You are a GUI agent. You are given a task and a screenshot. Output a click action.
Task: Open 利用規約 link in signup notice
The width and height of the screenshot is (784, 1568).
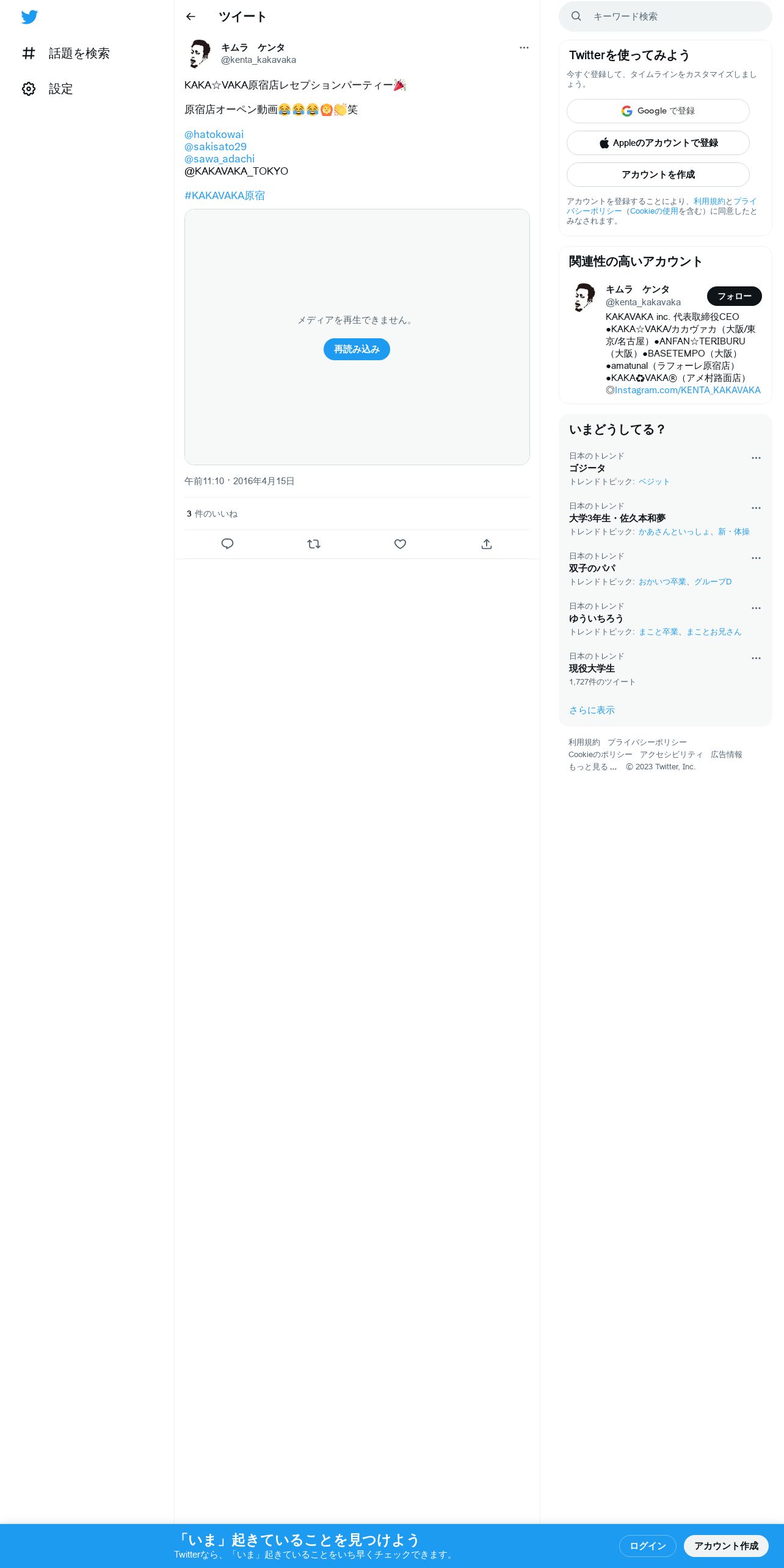[x=709, y=201]
